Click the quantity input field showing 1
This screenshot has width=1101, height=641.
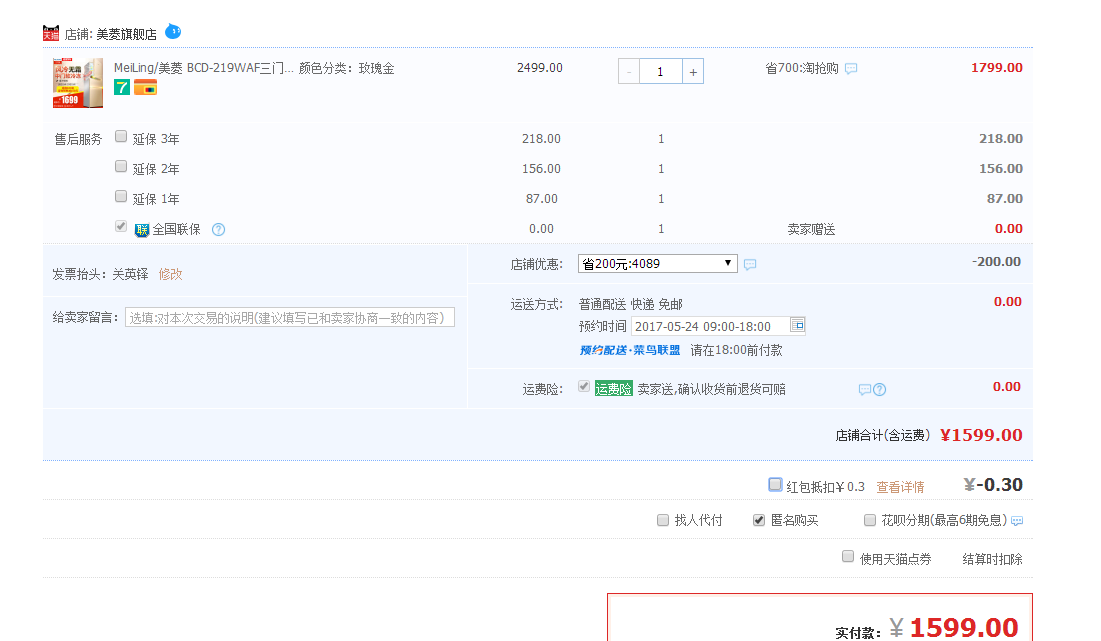tap(661, 72)
